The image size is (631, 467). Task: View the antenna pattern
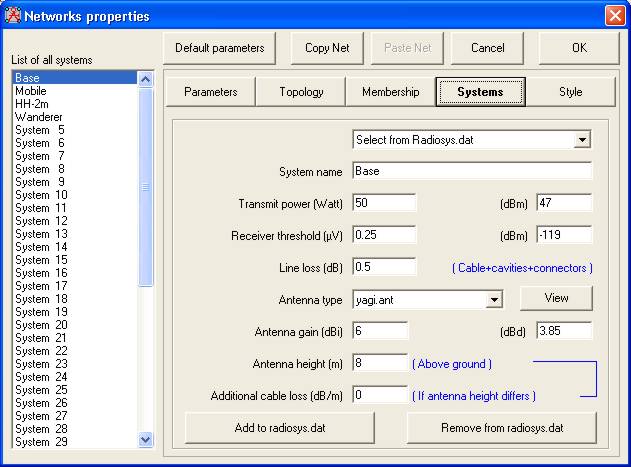coord(556,298)
